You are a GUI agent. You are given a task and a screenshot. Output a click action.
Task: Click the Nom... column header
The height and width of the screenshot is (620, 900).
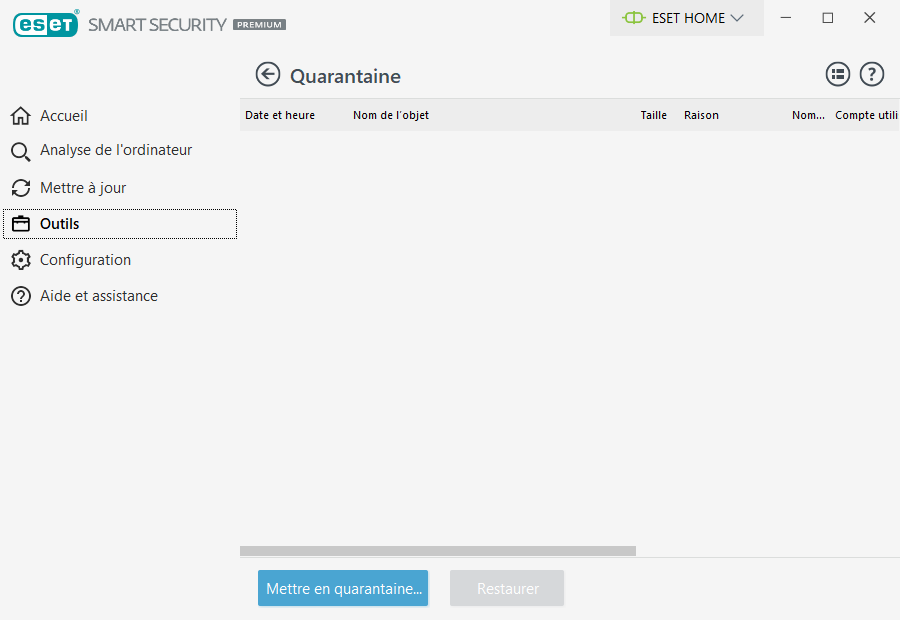tap(808, 115)
